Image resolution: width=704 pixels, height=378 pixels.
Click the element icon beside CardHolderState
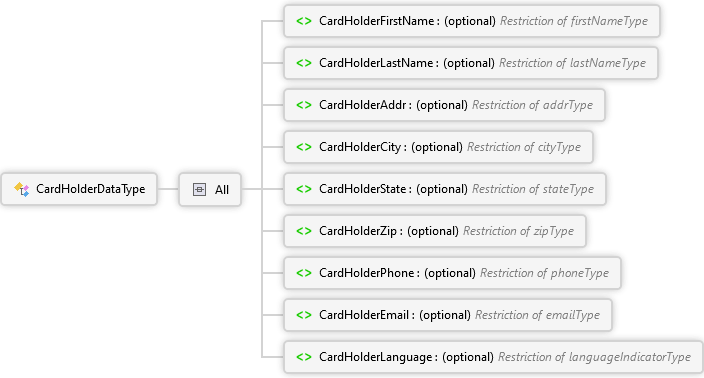(x=304, y=189)
